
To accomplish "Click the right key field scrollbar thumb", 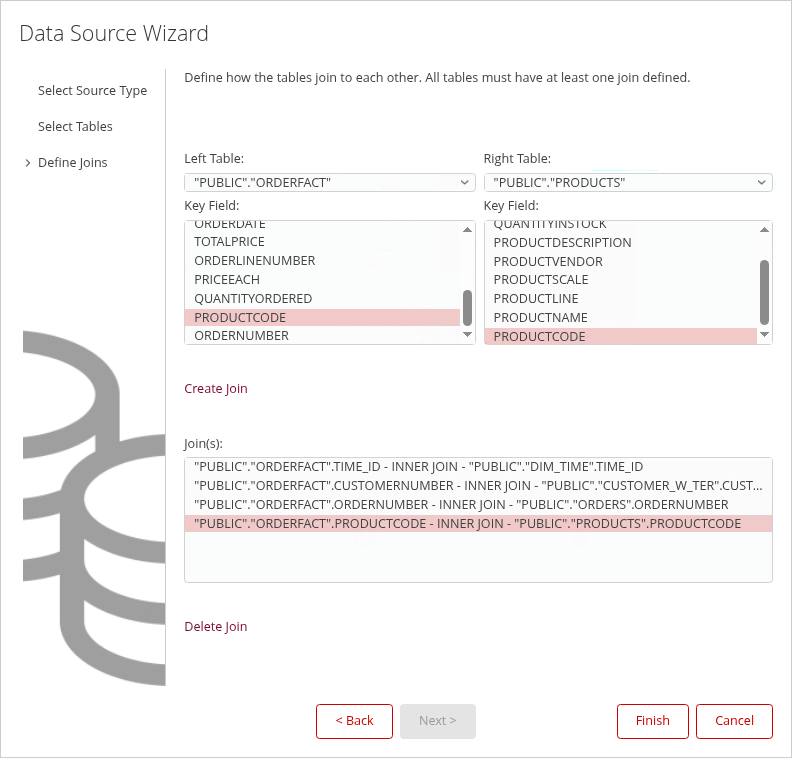I will click(x=765, y=291).
